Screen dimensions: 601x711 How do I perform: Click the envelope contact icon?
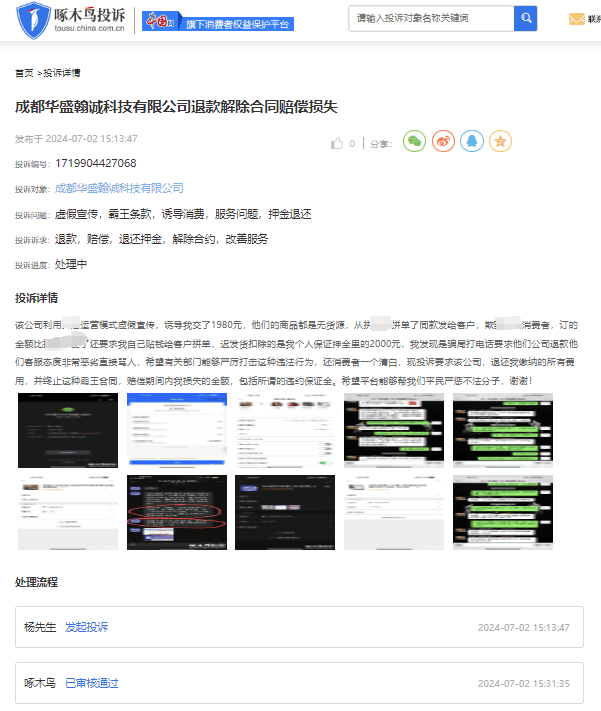coord(577,19)
